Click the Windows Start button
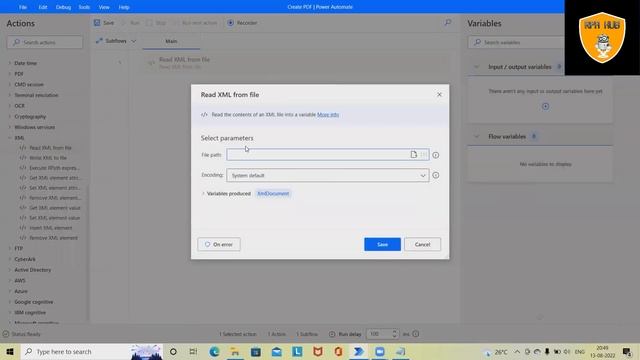 click(x=10, y=351)
